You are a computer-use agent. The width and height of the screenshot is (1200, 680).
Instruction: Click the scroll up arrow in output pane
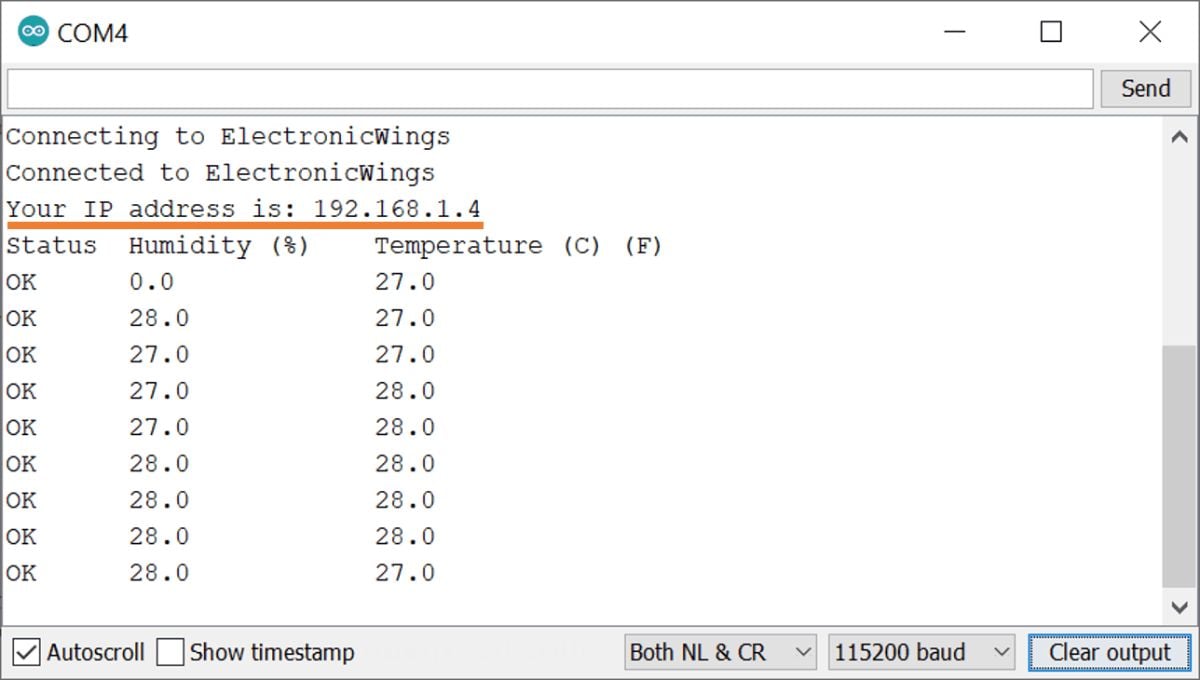pyautogui.click(x=1179, y=137)
